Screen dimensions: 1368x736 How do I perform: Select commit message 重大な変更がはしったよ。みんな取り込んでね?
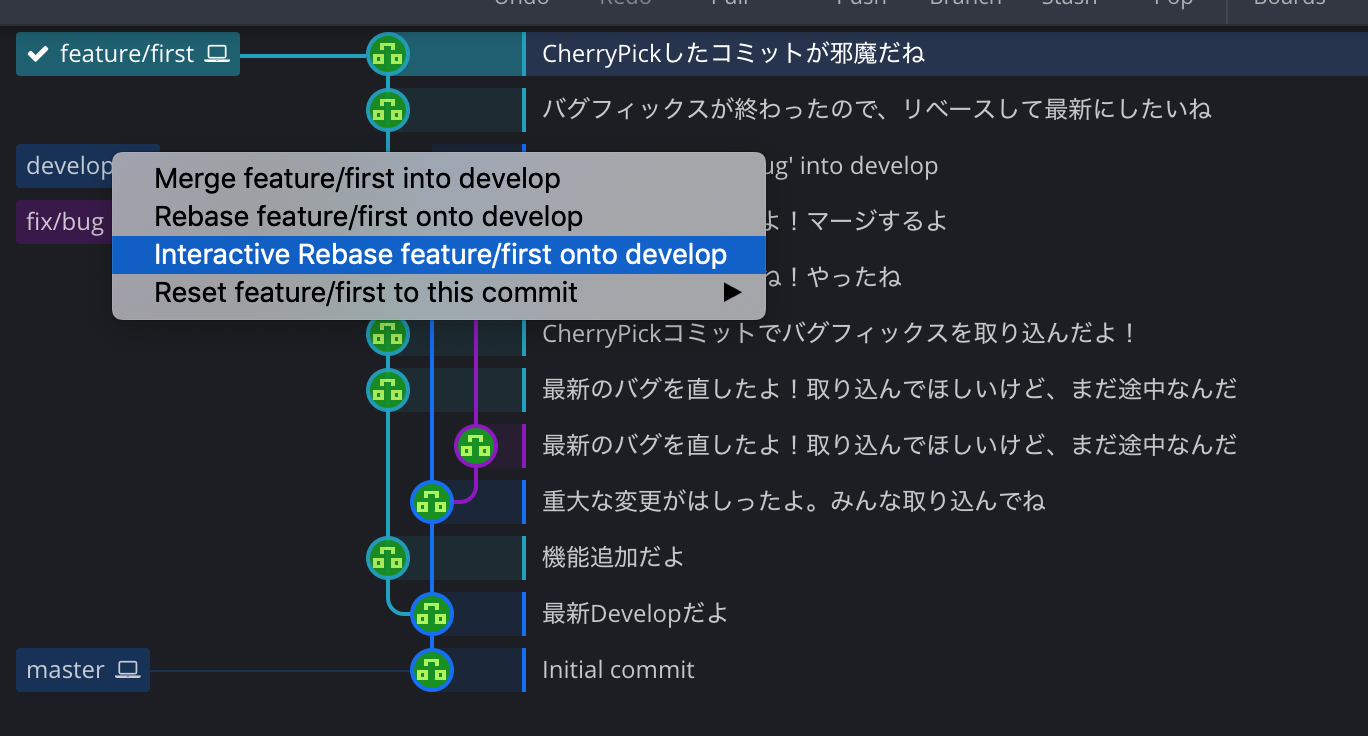793,502
